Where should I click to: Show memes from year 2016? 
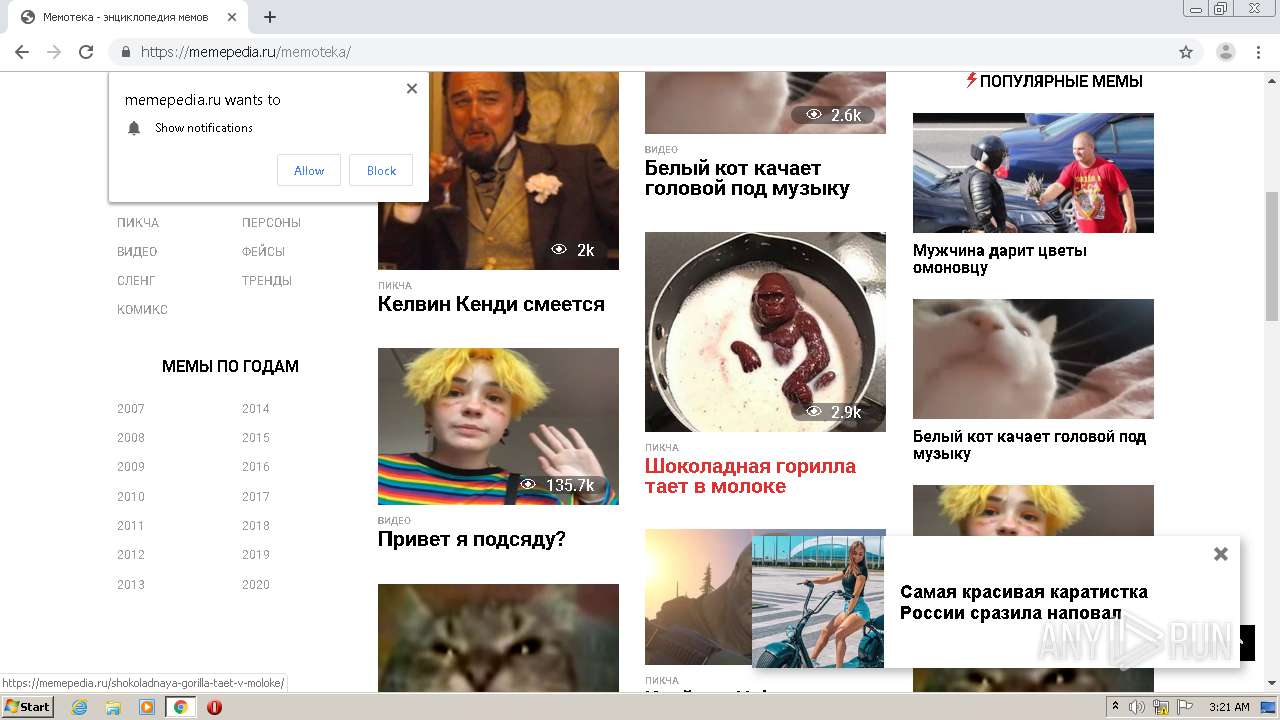[x=256, y=467]
